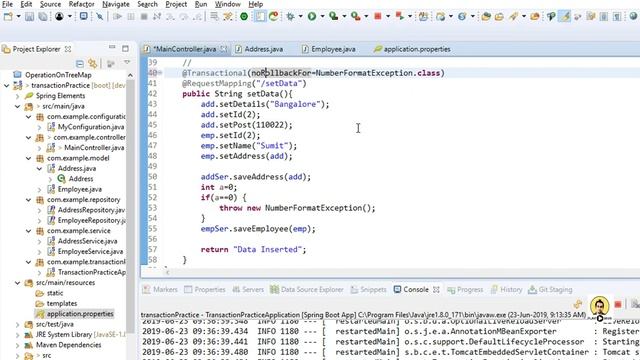Switch to Employee.java editor tab
Screen dimensions: 640x360
(333, 49)
